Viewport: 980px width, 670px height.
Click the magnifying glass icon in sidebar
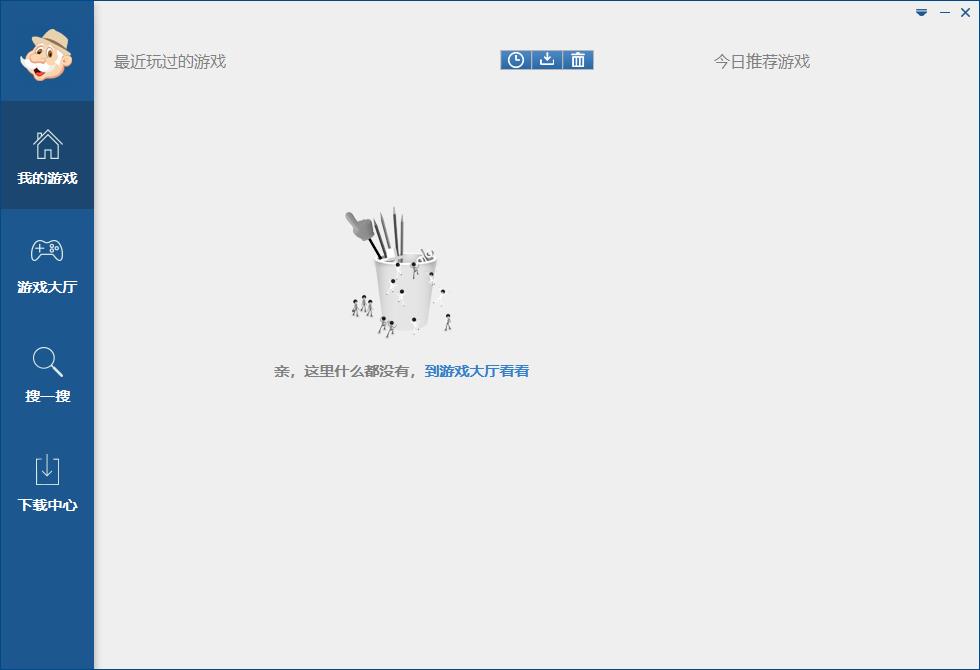coord(47,361)
